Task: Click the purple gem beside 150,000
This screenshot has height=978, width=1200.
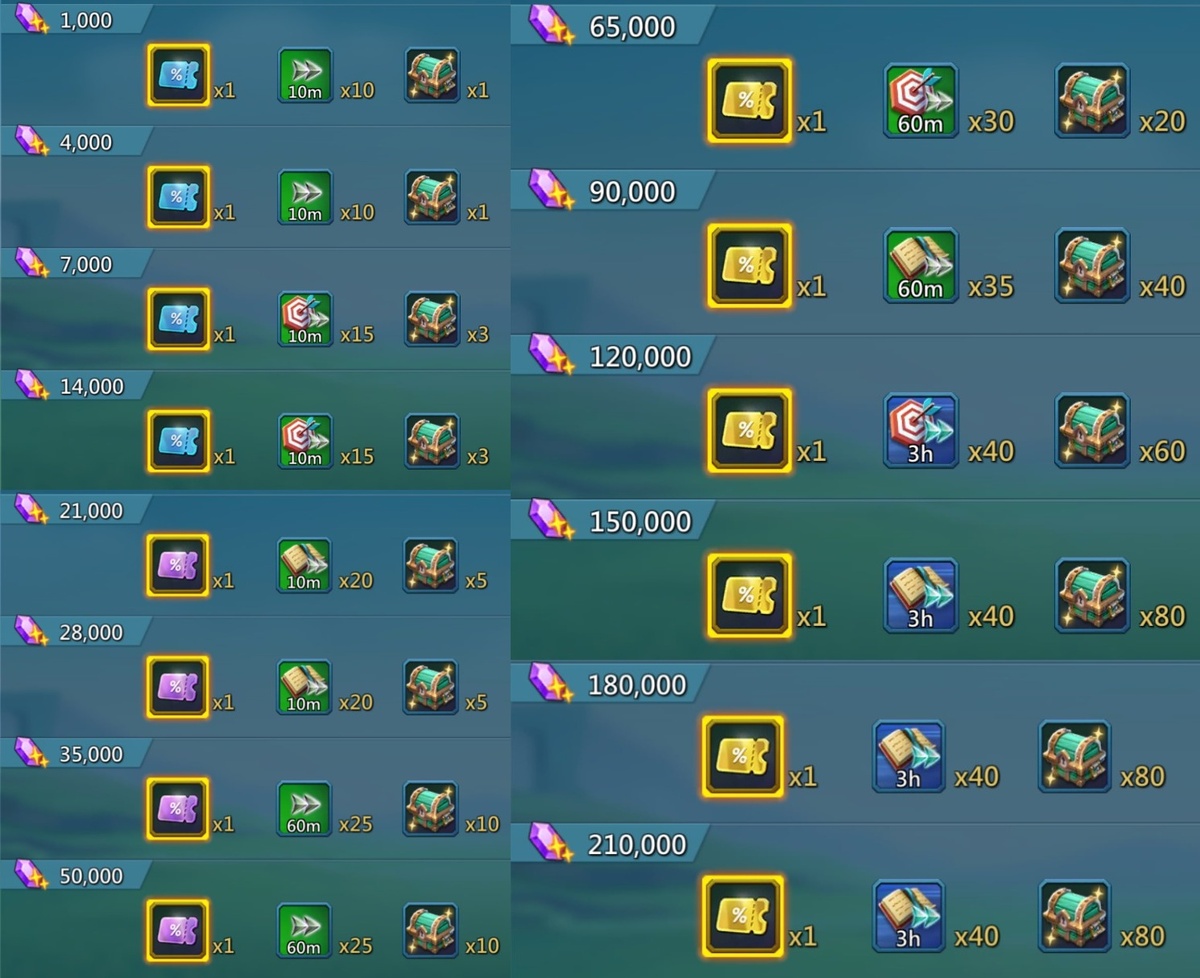Action: pyautogui.click(x=552, y=522)
